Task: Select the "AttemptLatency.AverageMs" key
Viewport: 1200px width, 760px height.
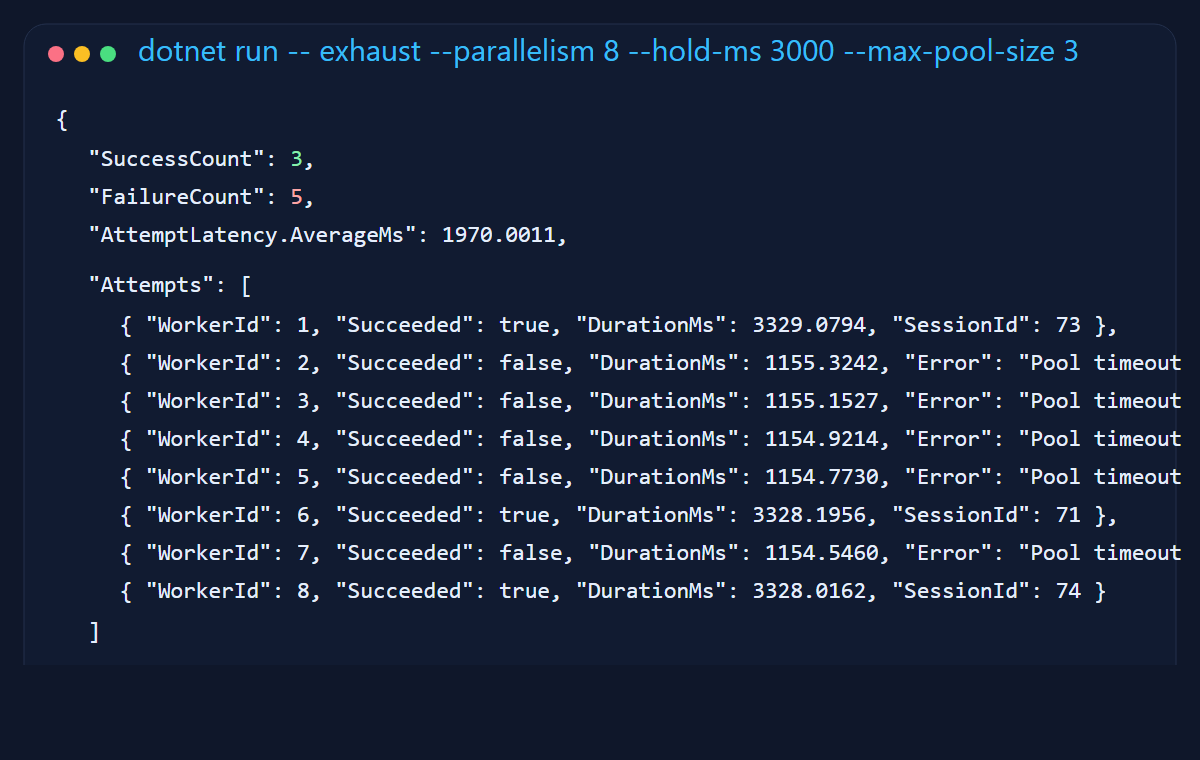Action: click(253, 235)
